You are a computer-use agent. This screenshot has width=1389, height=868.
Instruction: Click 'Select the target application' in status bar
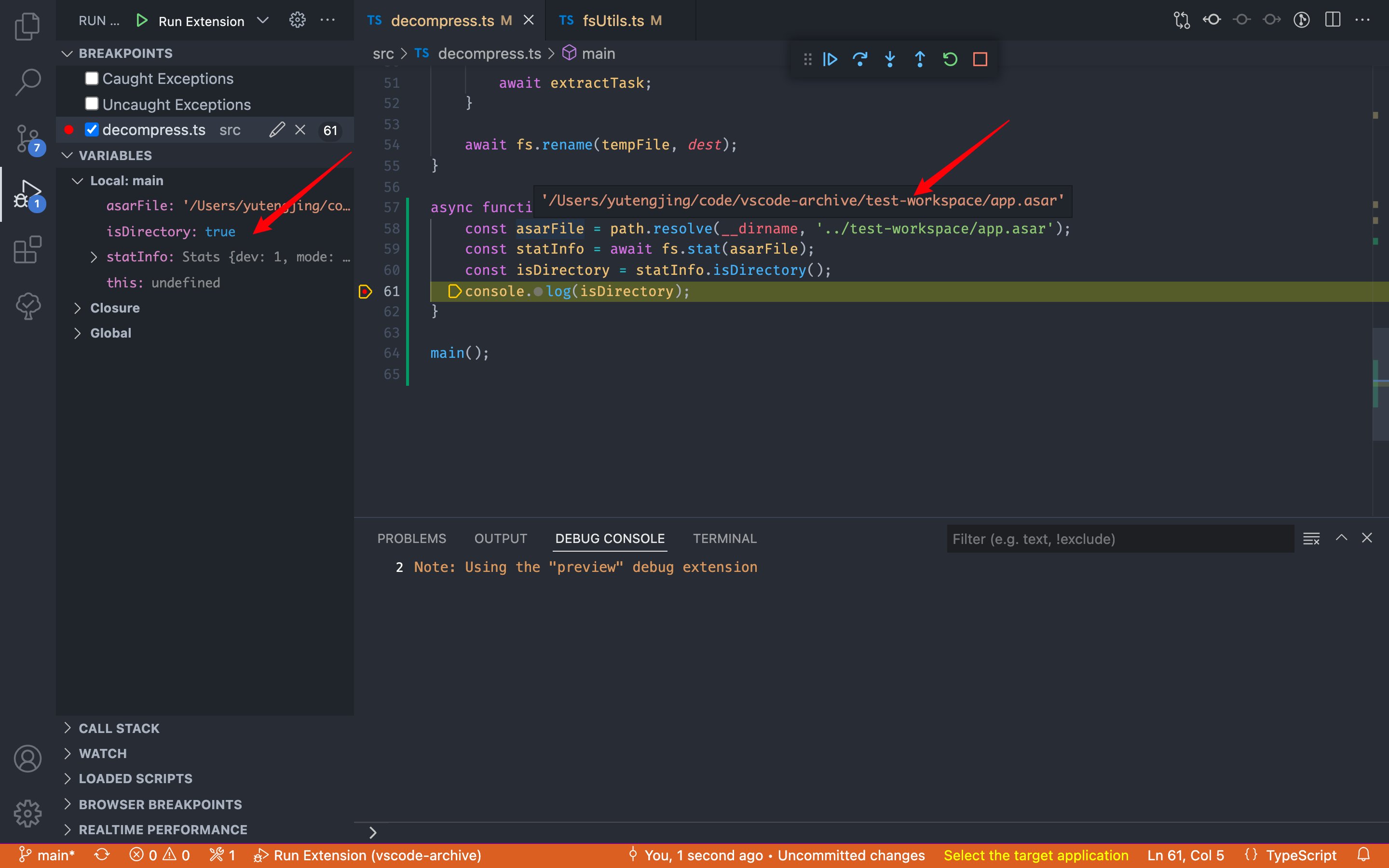coord(1035,855)
